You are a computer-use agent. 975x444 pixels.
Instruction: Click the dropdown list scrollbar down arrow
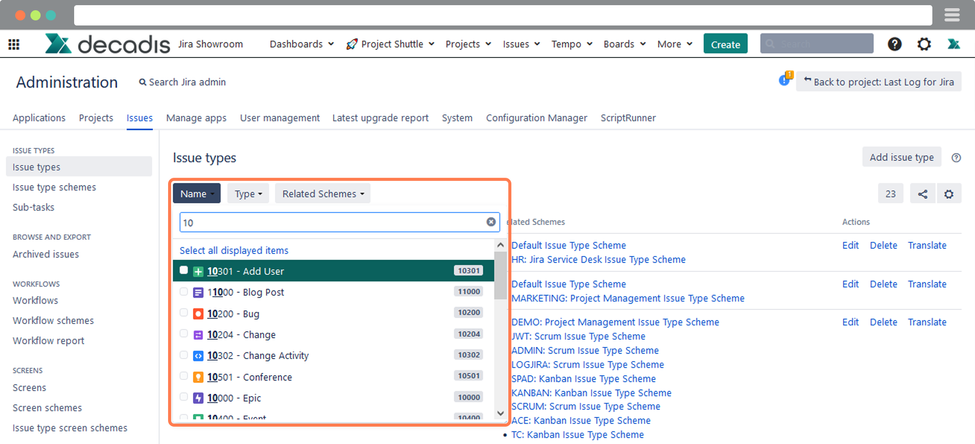click(x=501, y=412)
